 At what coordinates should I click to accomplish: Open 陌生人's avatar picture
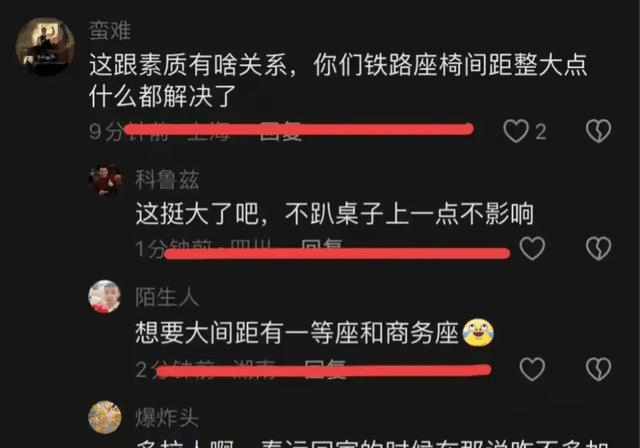coord(105,297)
